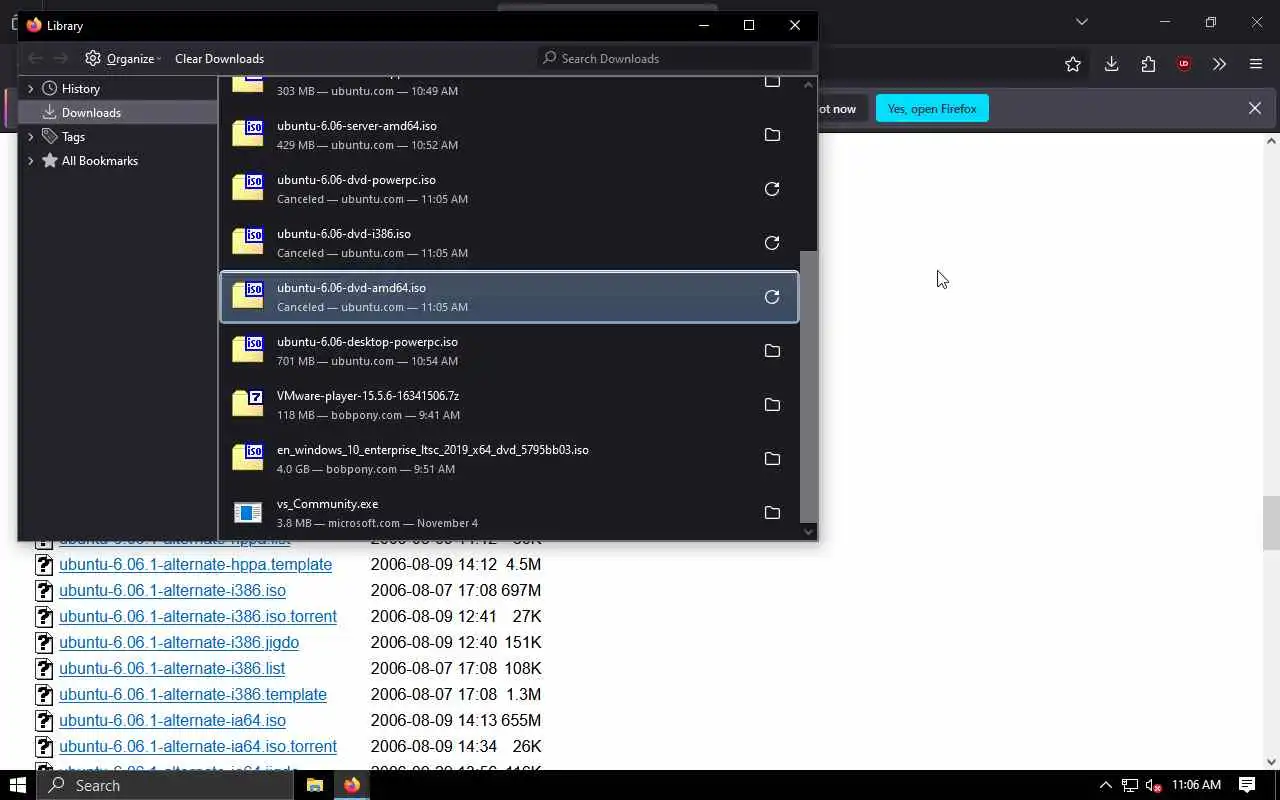Screen dimensions: 1280x800
Task: Open File Explorer from the taskbar
Action: pyautogui.click(x=314, y=785)
